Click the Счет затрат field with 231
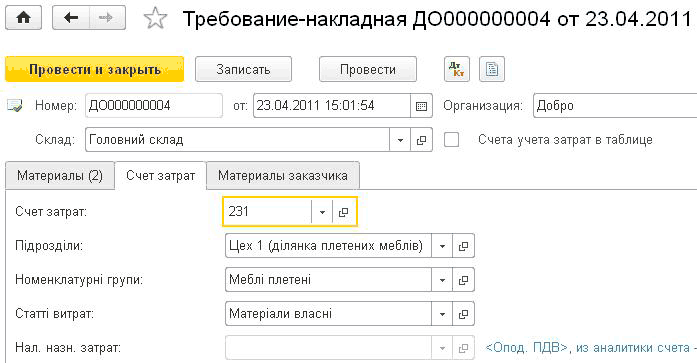The height and width of the screenshot is (363, 697). click(x=267, y=212)
